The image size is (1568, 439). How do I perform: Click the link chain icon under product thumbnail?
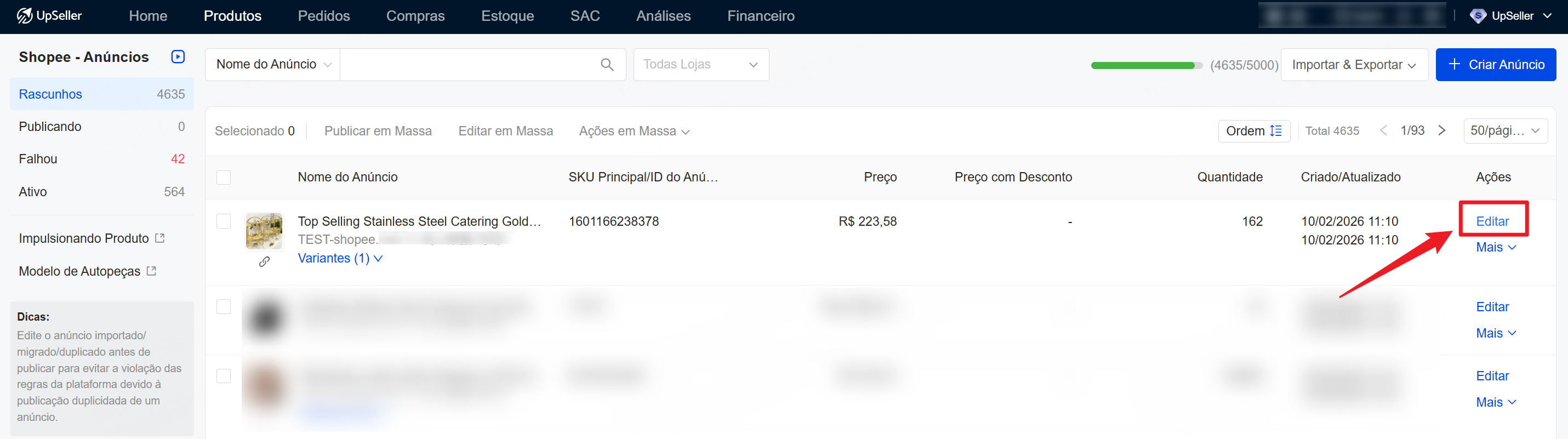click(264, 262)
